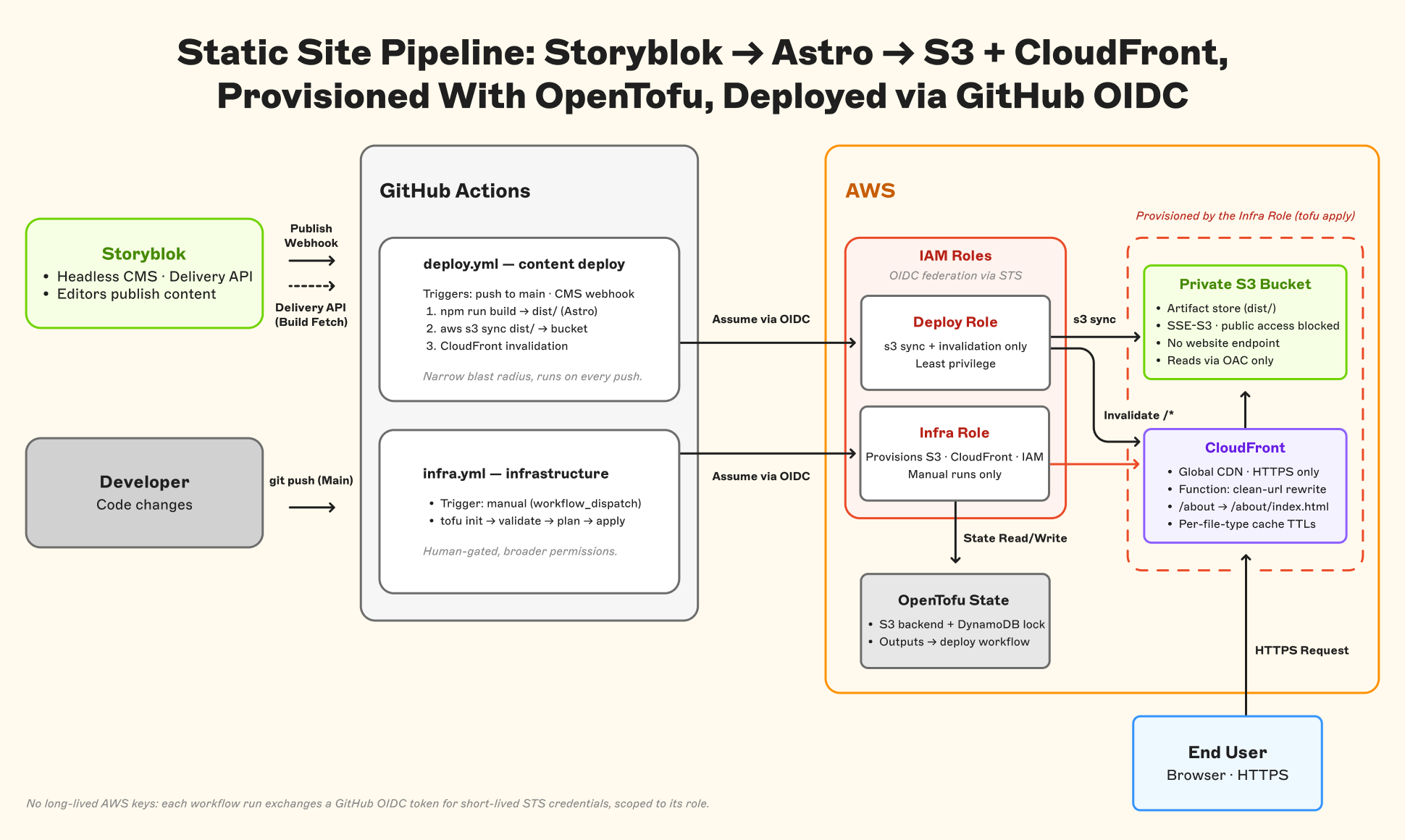Click 'infra.yml — infrastructure' title
Image resolution: width=1405 pixels, height=840 pixels.
[516, 474]
